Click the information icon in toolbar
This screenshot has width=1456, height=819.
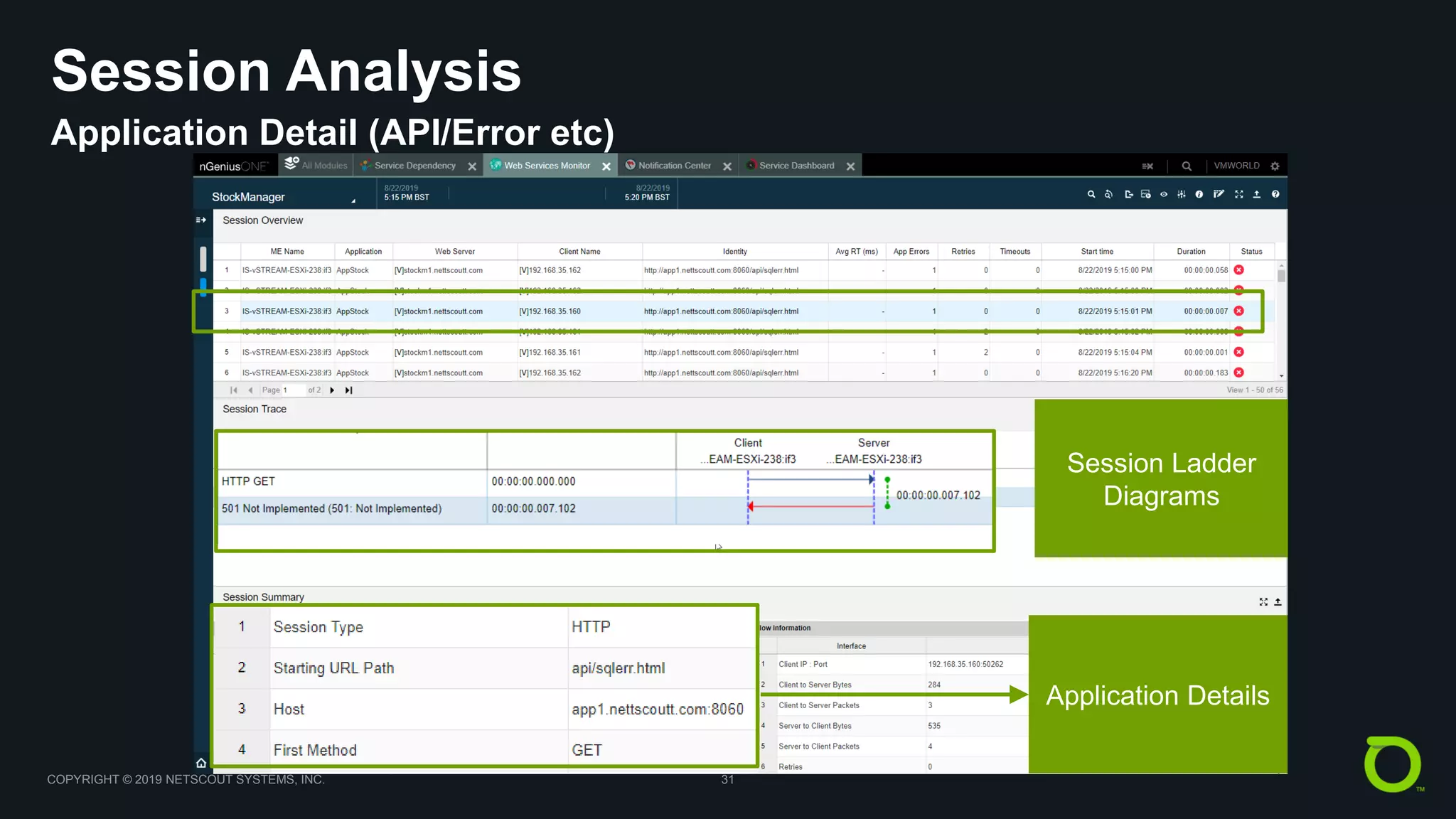tap(1199, 194)
